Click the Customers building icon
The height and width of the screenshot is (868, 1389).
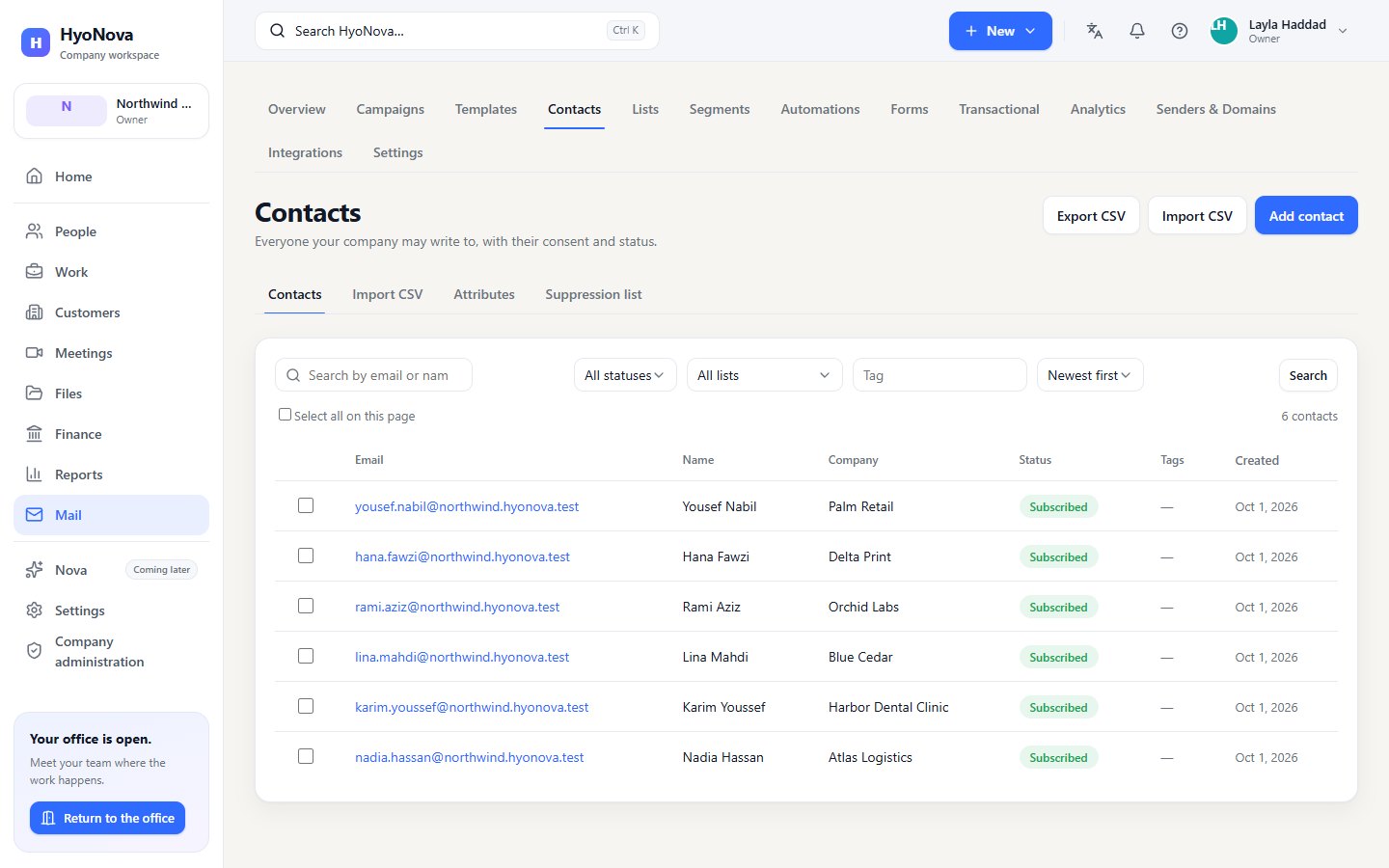point(35,312)
